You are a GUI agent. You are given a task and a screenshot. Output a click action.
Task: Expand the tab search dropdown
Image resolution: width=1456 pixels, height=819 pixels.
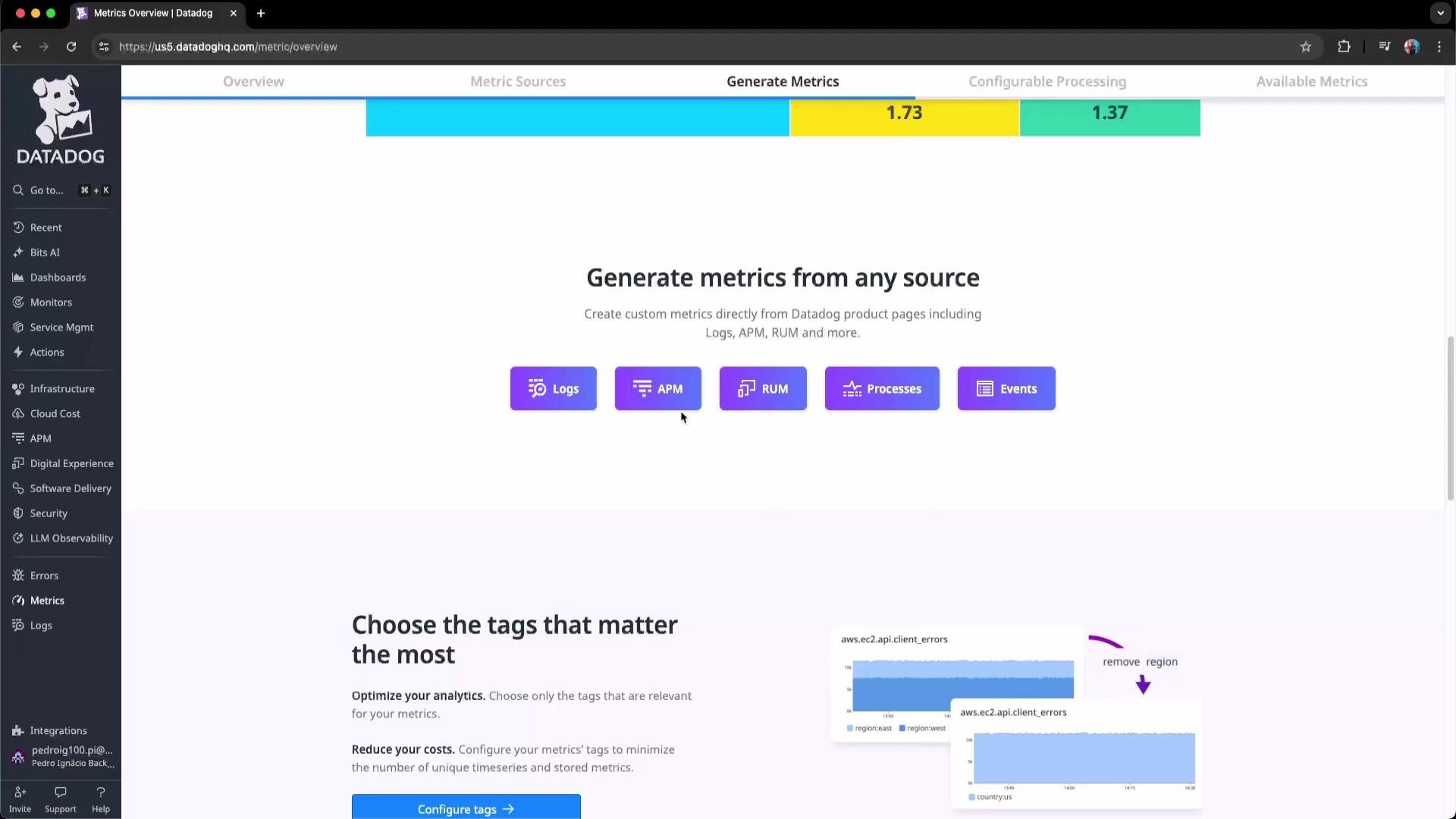click(x=1440, y=14)
